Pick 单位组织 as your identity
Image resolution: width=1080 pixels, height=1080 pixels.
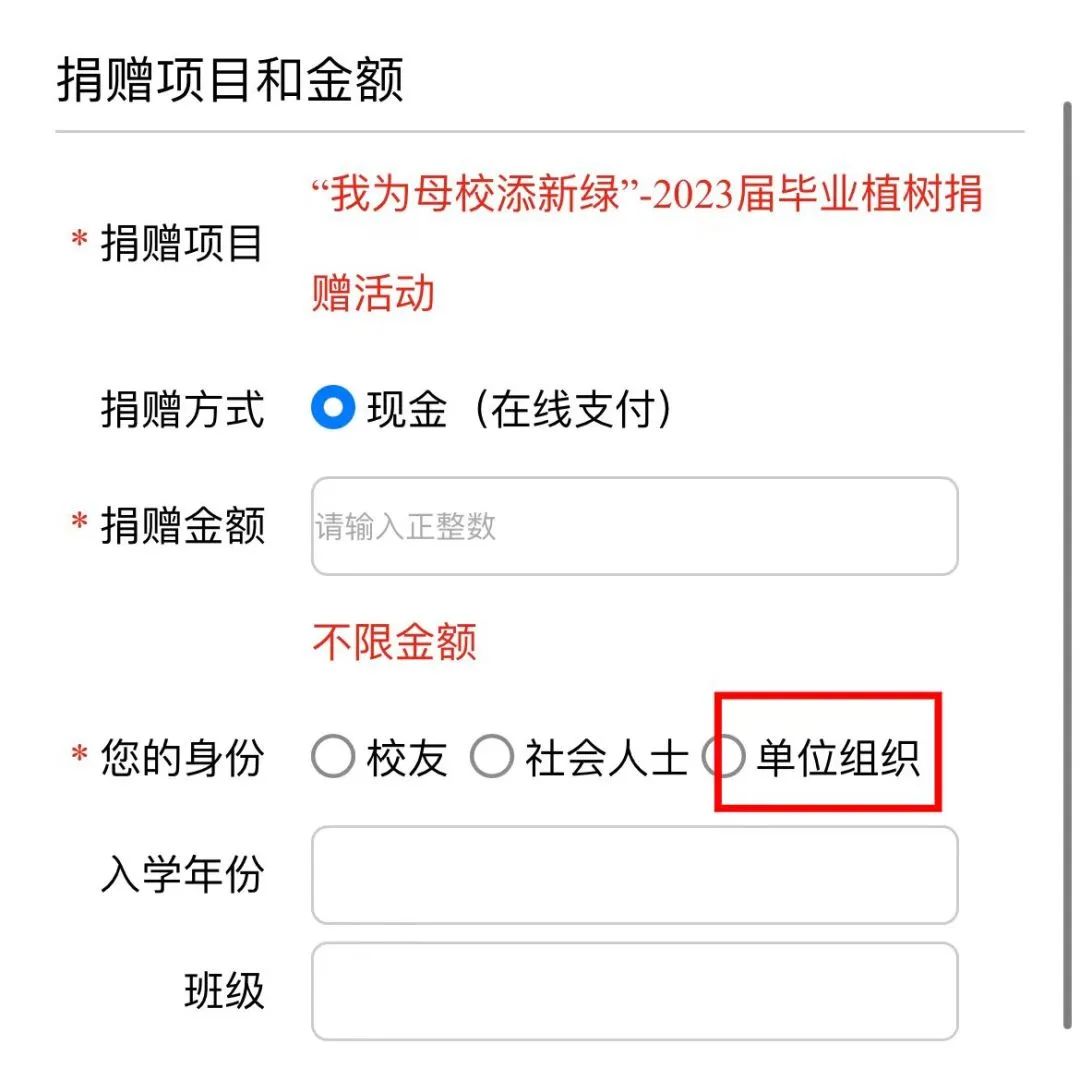click(x=724, y=758)
